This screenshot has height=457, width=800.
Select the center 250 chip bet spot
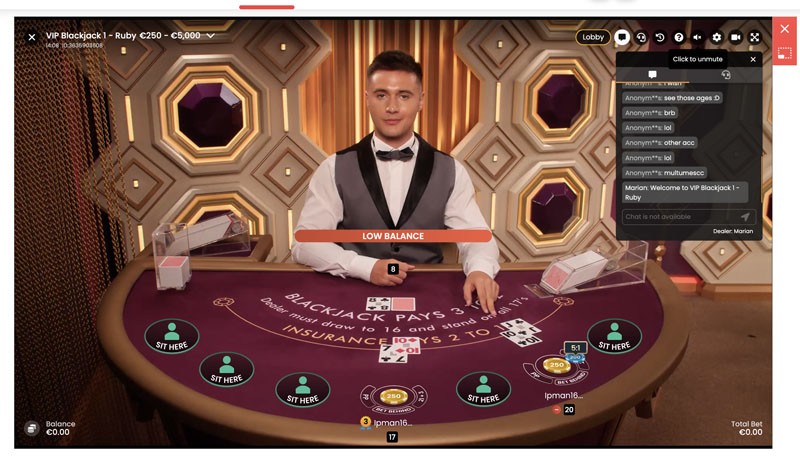(393, 396)
